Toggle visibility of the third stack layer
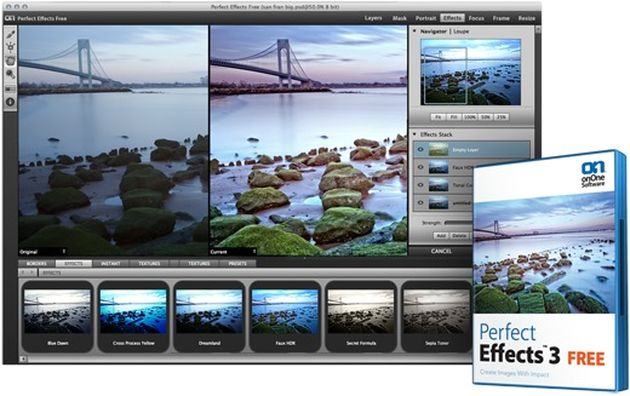Viewport: 630px width, 396px height. (420, 185)
